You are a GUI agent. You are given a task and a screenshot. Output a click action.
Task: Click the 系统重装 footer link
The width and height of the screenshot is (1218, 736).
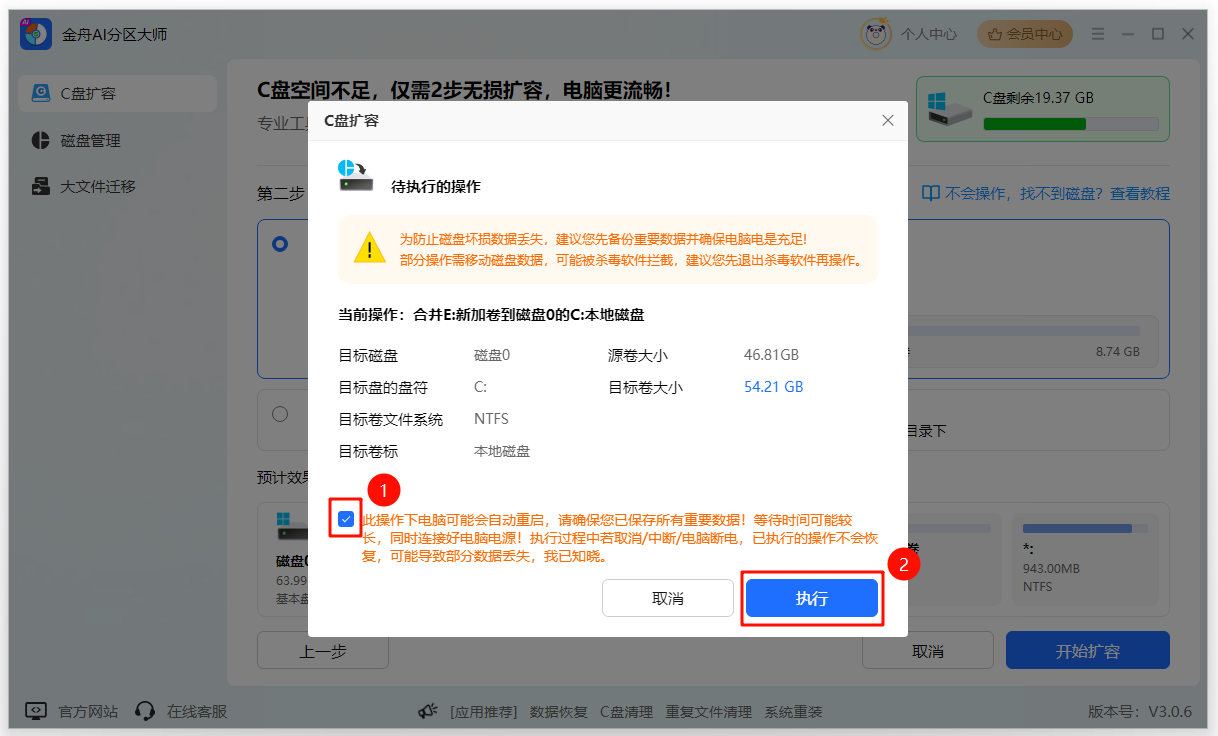[x=793, y=712]
